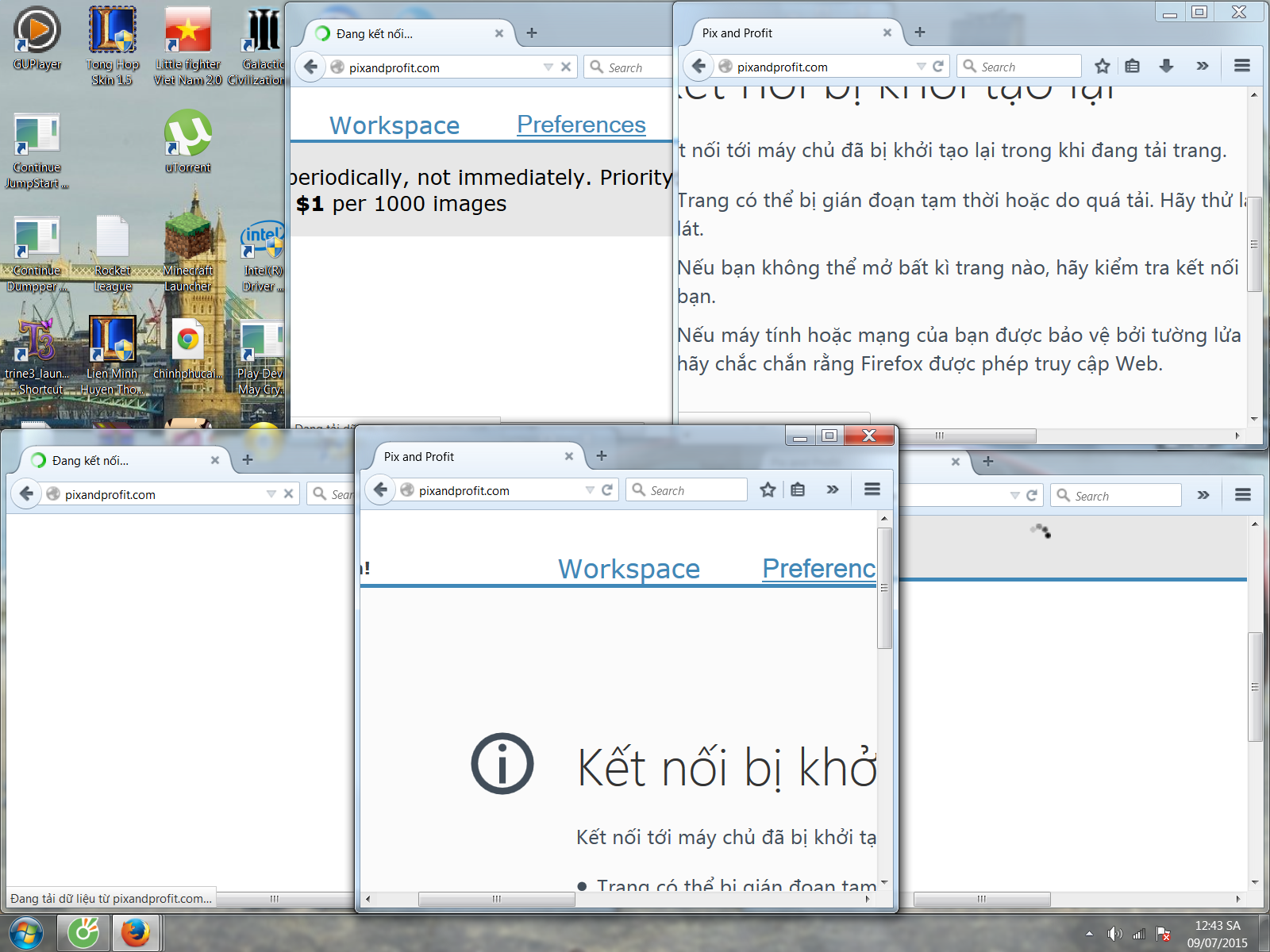Screen dimensions: 1270x952
Task: Open the network icon in the system tray
Action: 1139,934
